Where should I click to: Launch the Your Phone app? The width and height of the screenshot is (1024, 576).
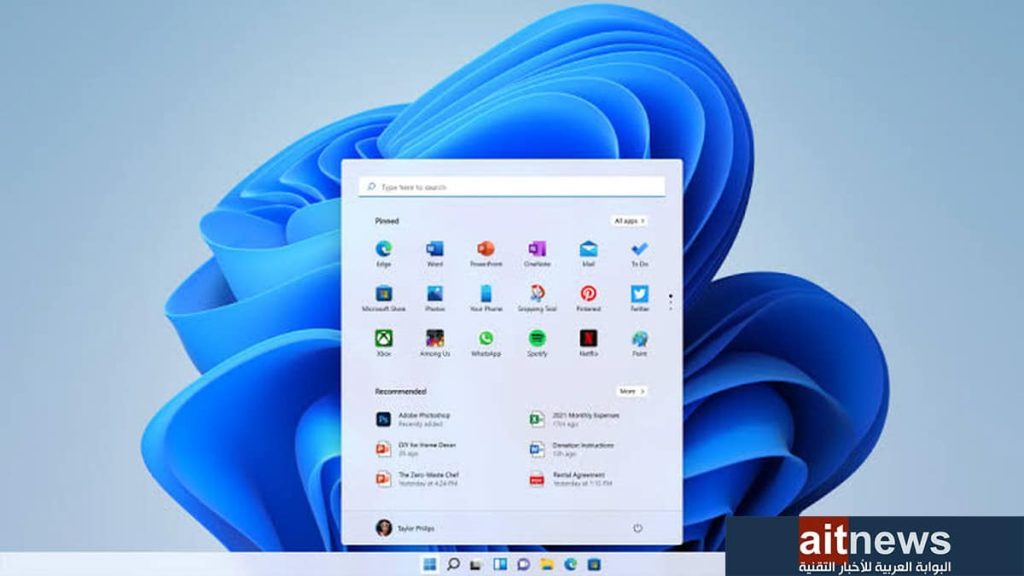[486, 298]
